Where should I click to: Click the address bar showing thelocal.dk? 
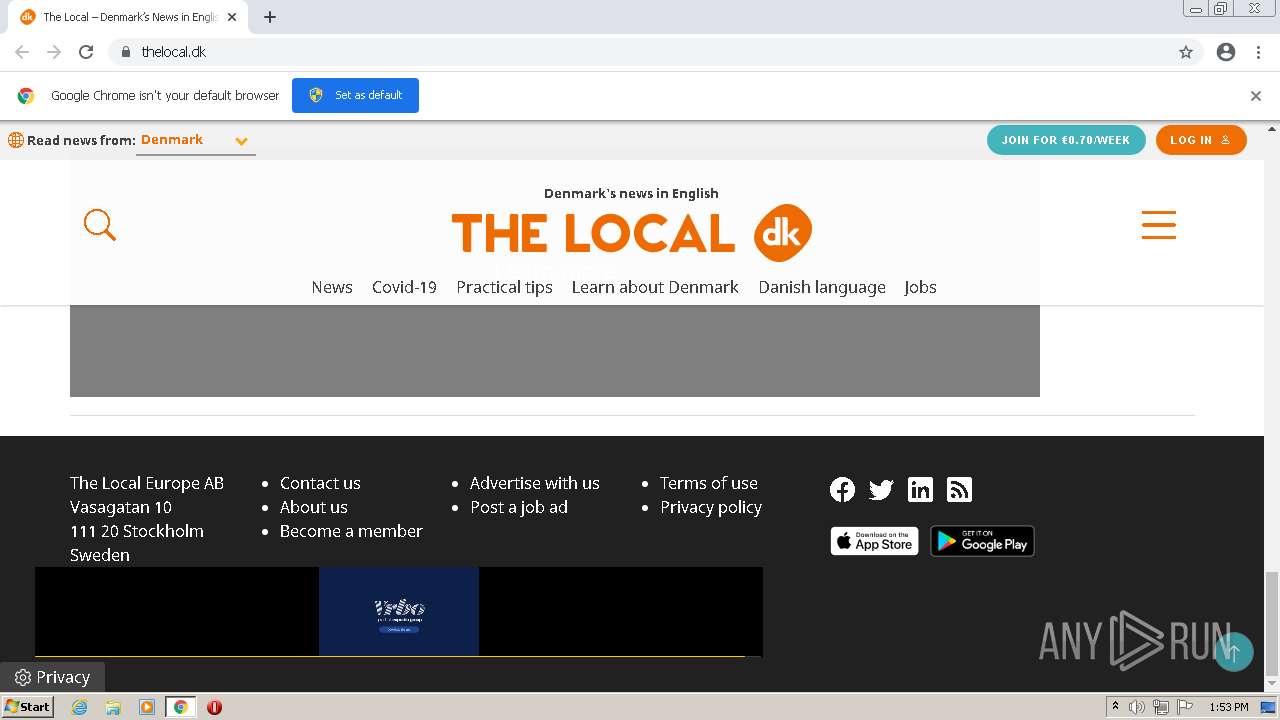[x=640, y=52]
